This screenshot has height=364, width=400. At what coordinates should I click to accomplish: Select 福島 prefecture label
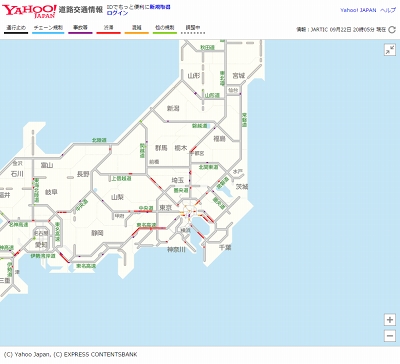[219, 139]
